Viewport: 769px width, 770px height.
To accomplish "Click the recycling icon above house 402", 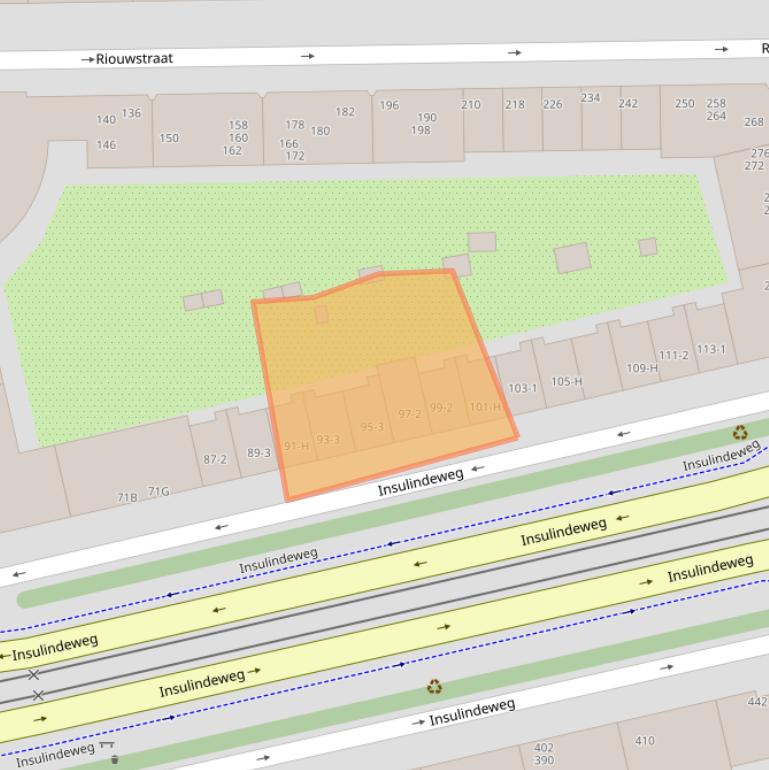I will pyautogui.click(x=435, y=687).
